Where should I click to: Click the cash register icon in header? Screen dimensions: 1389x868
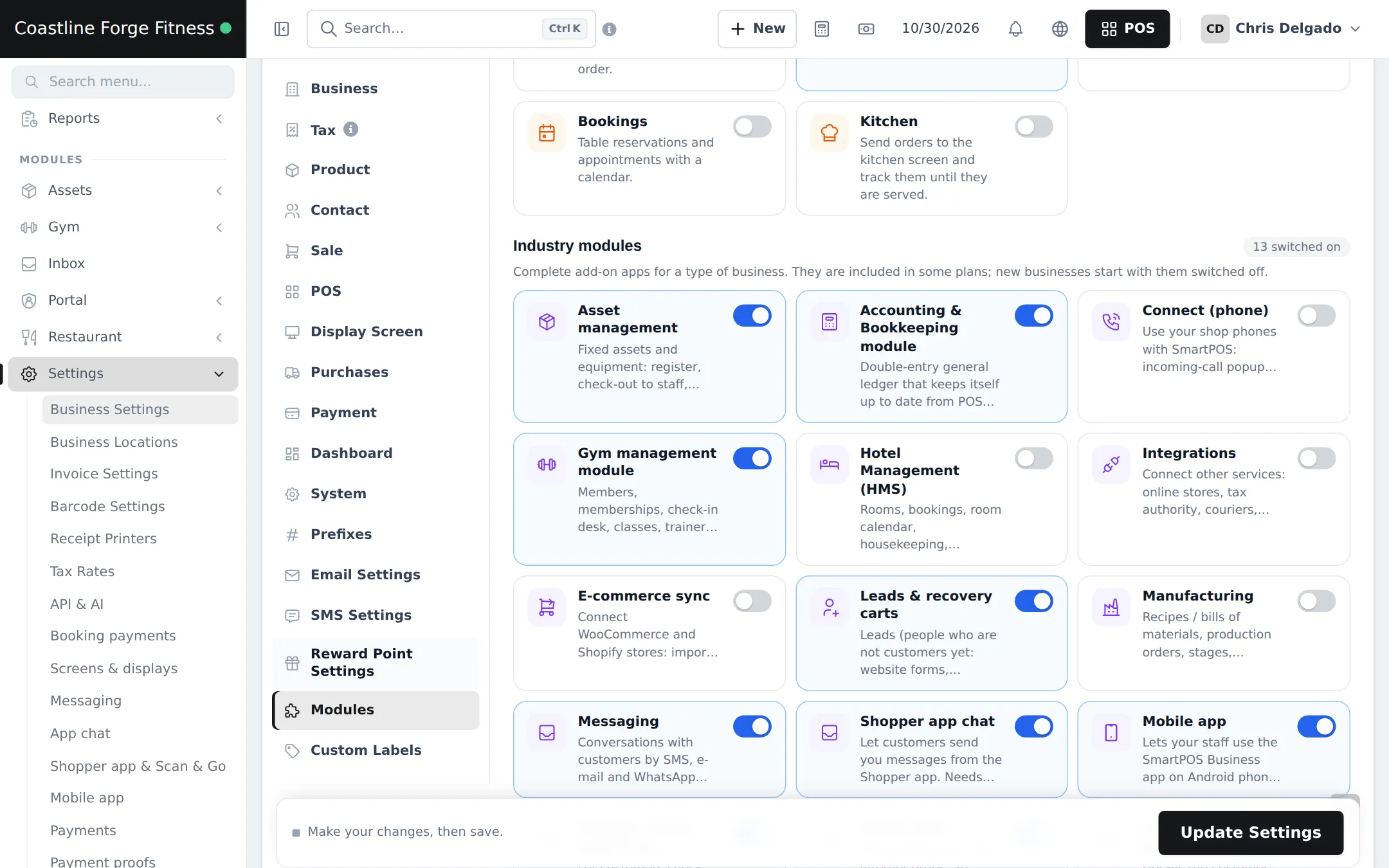[866, 29]
